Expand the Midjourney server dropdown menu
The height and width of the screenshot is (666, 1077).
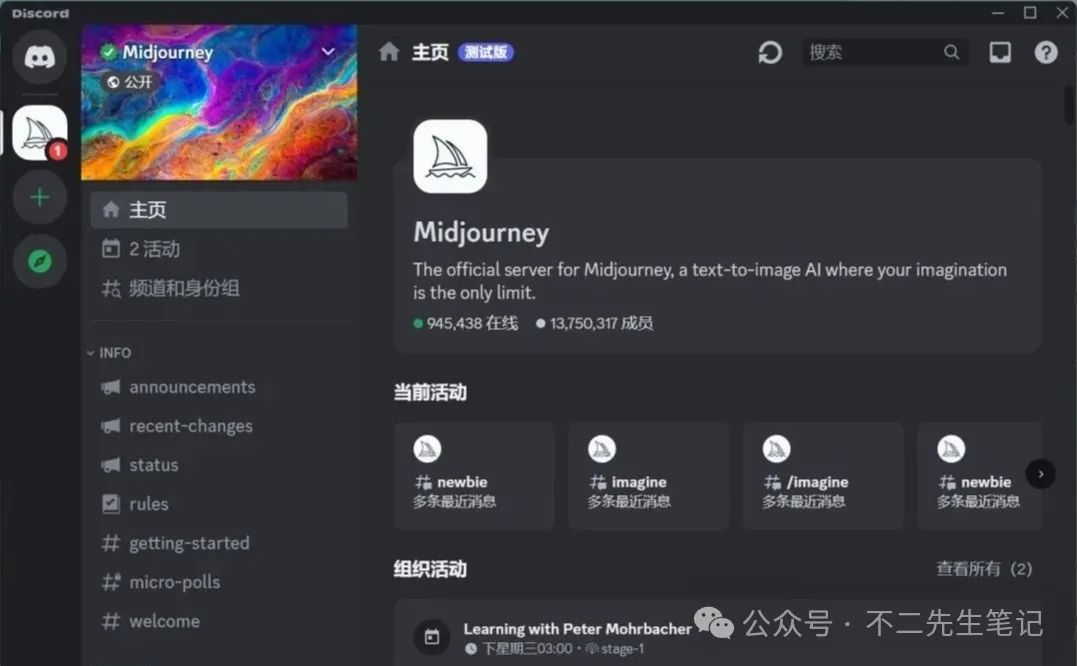[328, 51]
